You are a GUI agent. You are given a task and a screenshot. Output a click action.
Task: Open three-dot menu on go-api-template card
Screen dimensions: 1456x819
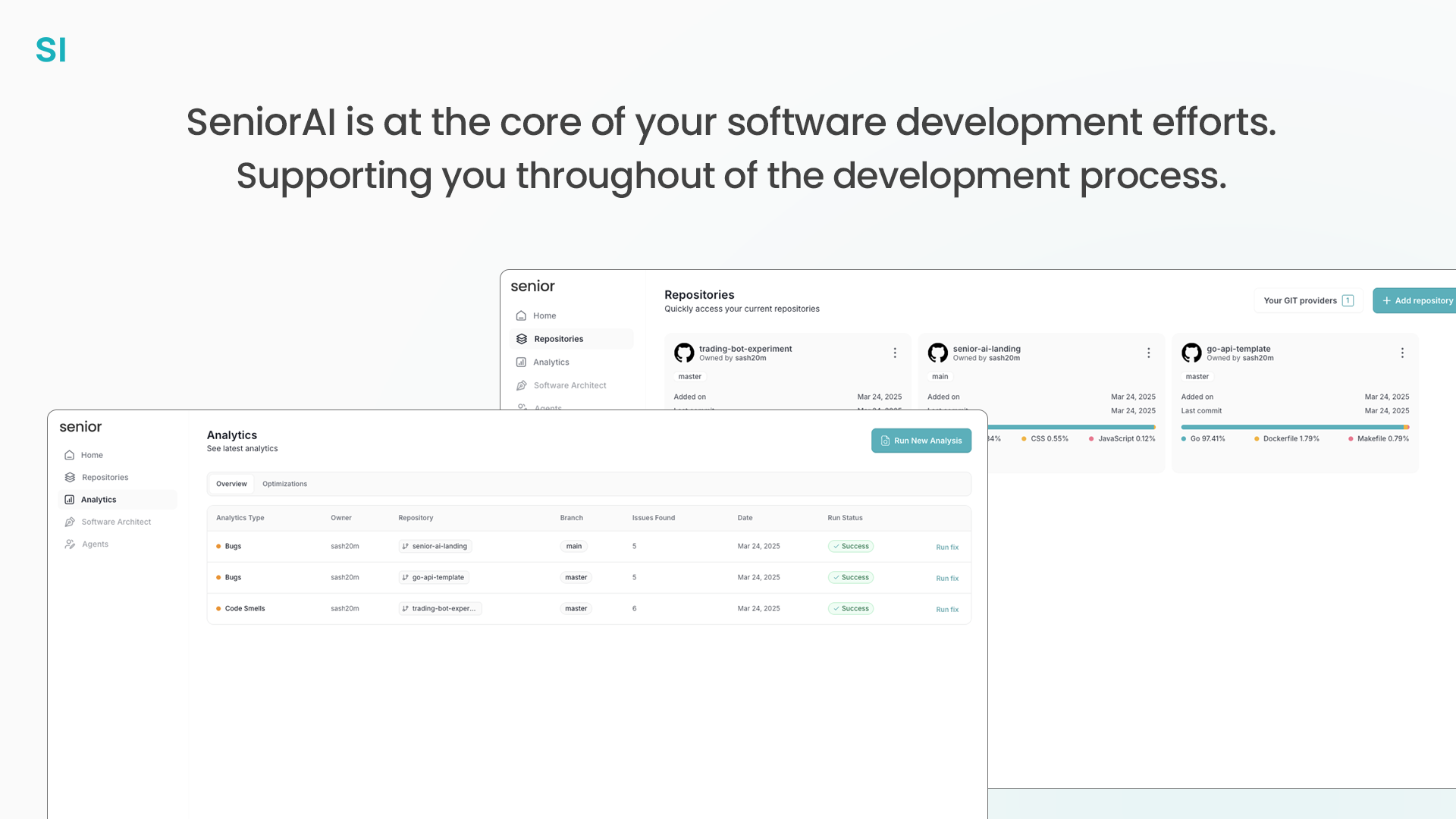click(1402, 353)
